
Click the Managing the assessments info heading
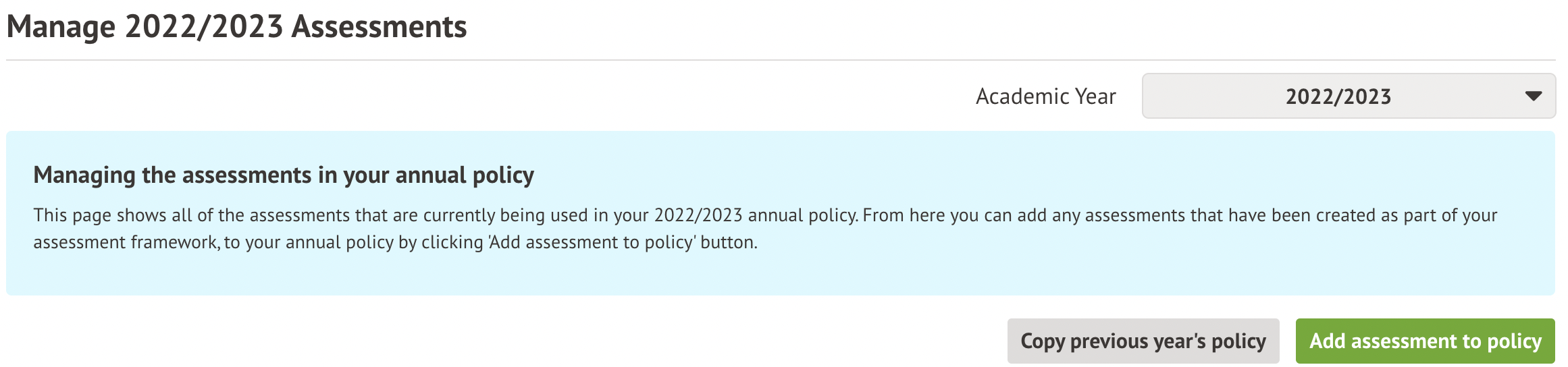pos(284,175)
